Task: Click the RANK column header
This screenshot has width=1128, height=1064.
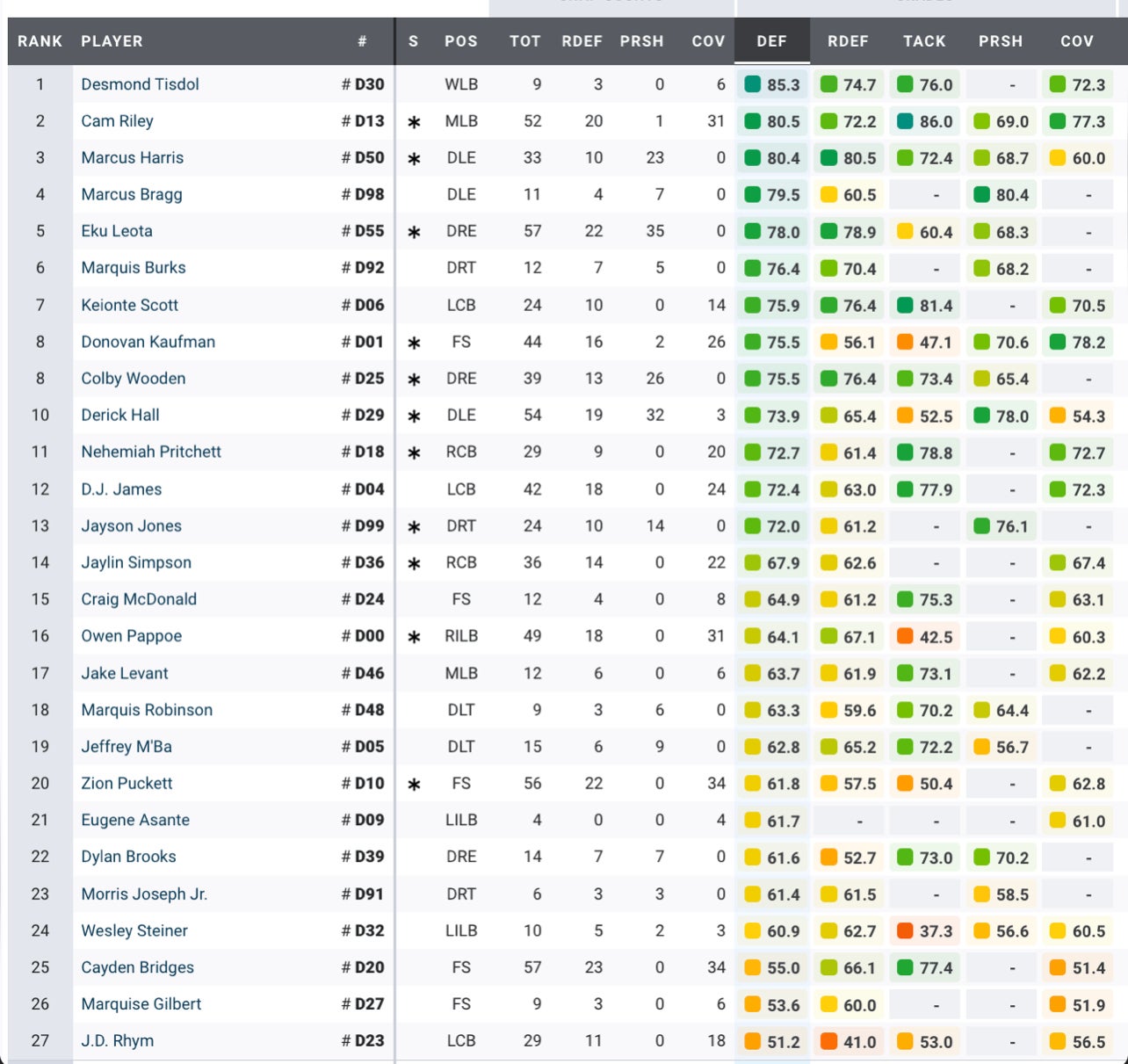Action: pos(40,41)
